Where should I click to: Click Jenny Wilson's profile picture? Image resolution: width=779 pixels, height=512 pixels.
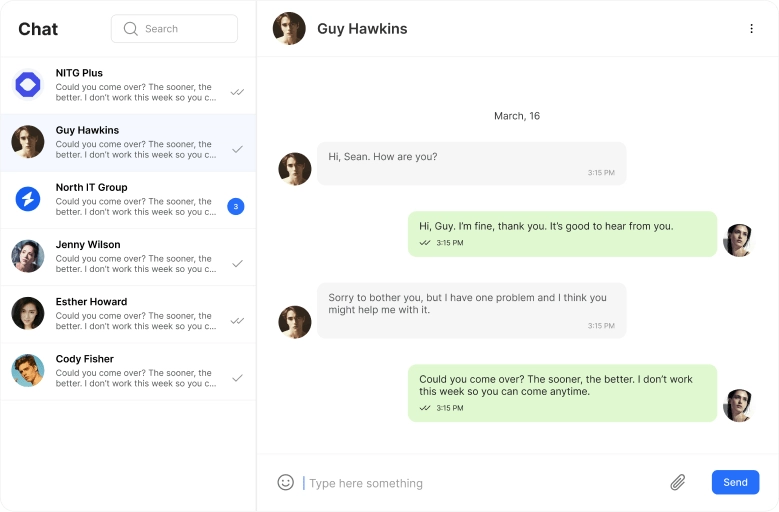click(28, 256)
